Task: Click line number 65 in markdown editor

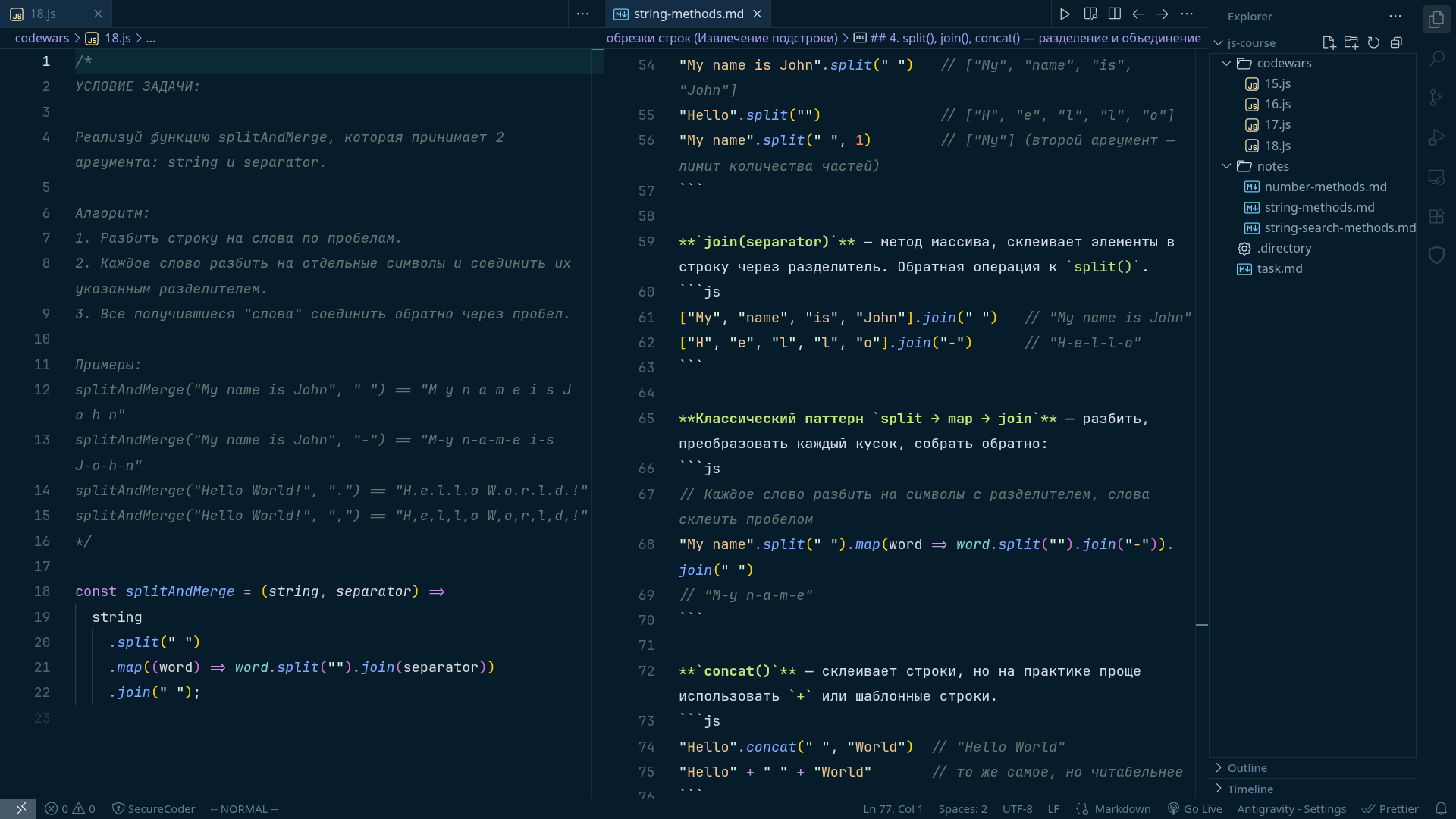Action: coord(646,419)
